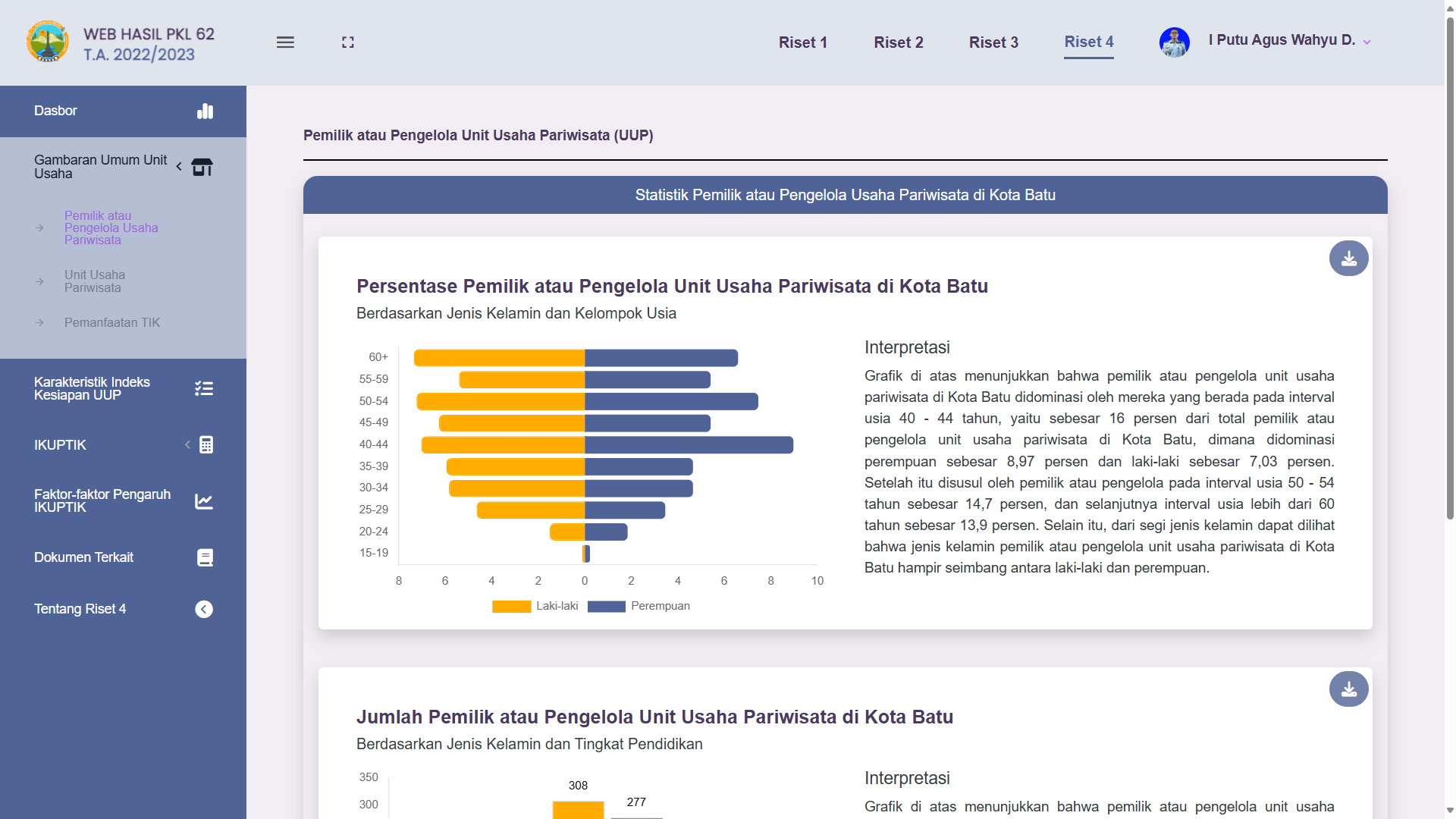Toggle the hamburger sidebar menu
The height and width of the screenshot is (819, 1456).
click(285, 42)
